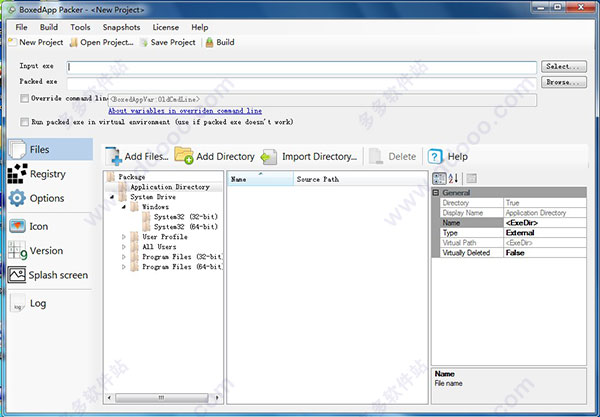
Task: Click the New Project toolbar icon
Action: pos(13,42)
